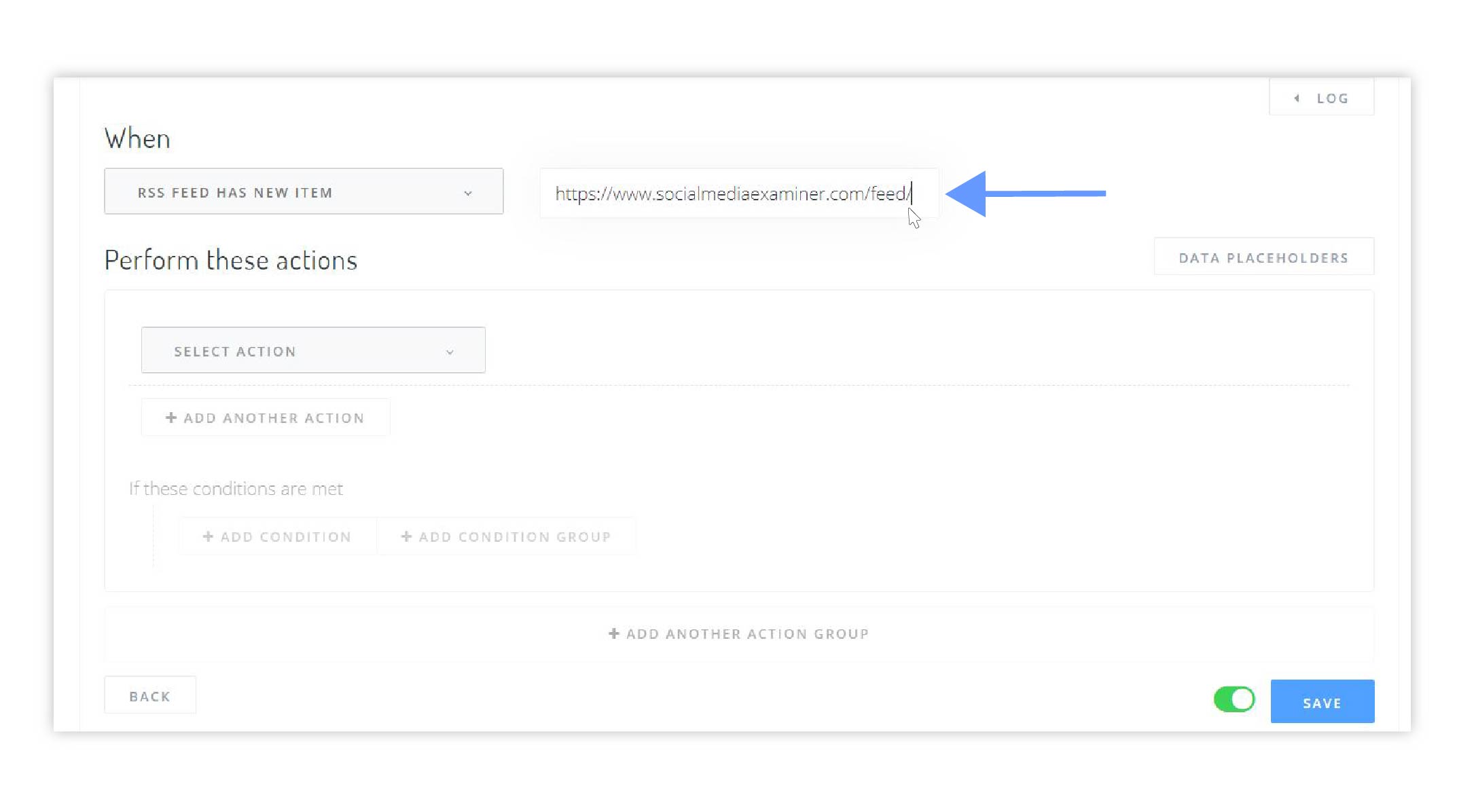Image resolution: width=1457 pixels, height=812 pixels.
Task: Open the RSS Feed Has New Item dropdown
Action: (x=304, y=191)
